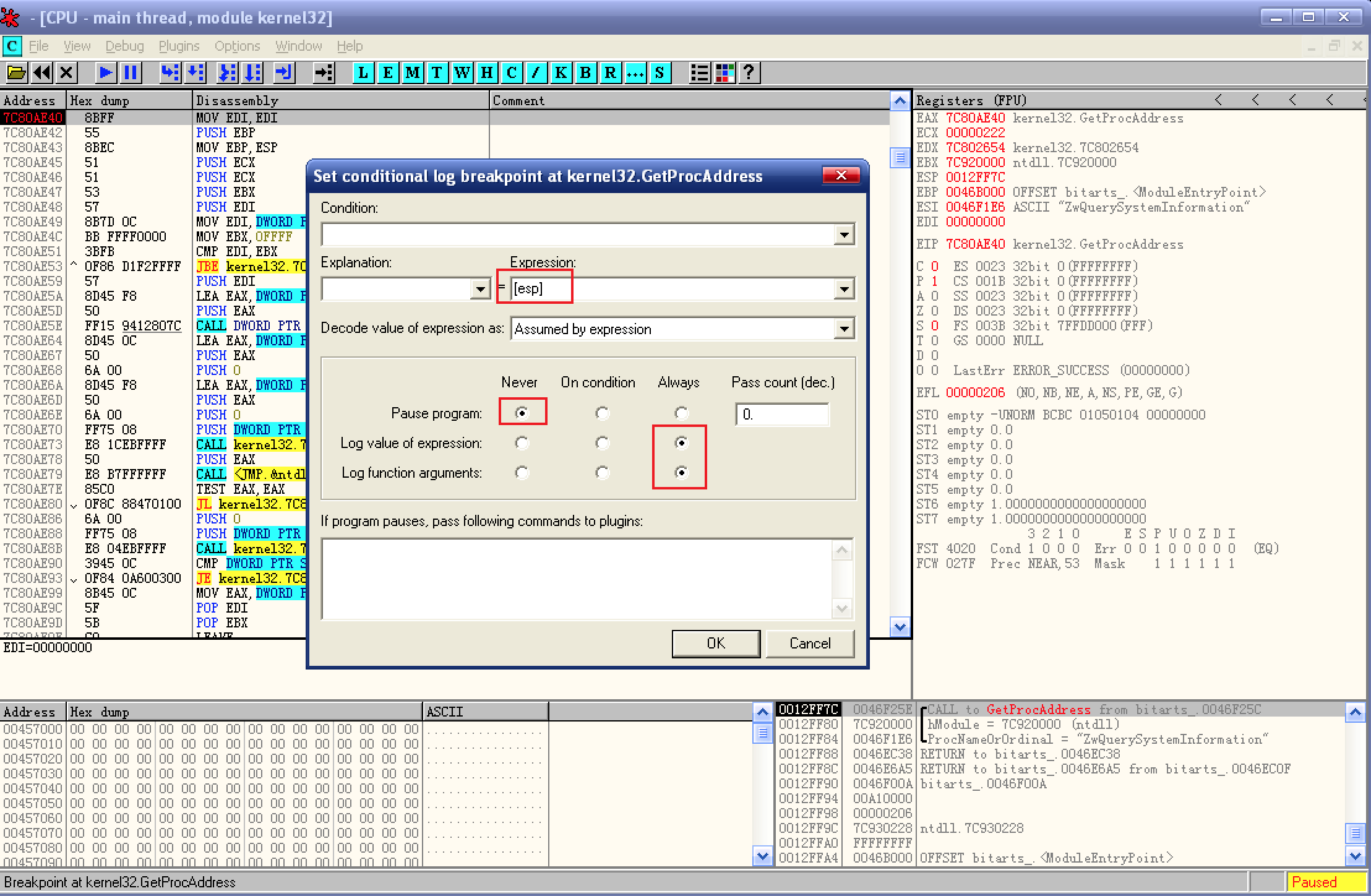Click the Open file folder icon
Viewport: 1371px width, 896px height.
[16, 73]
